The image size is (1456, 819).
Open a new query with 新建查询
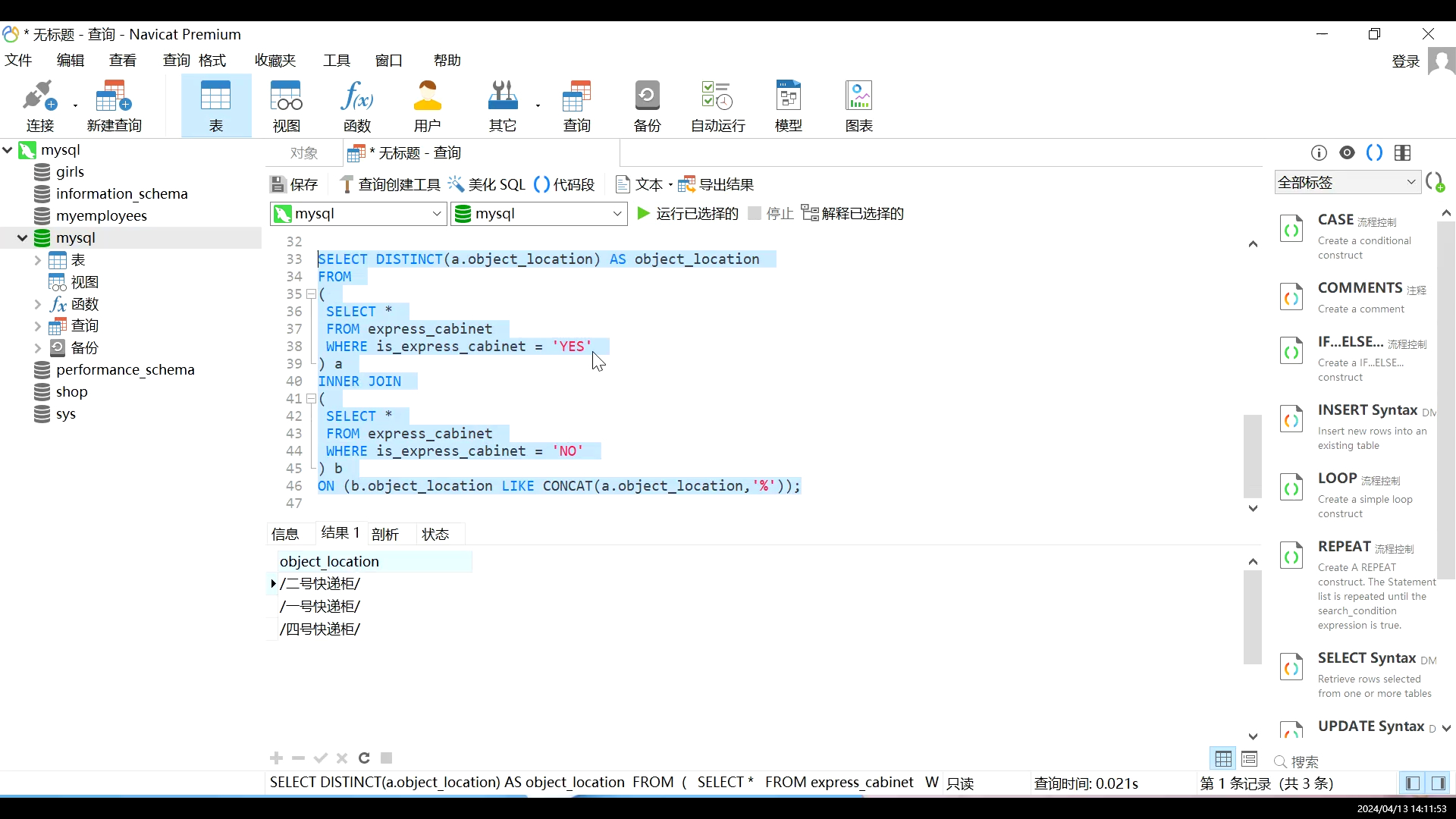(113, 105)
